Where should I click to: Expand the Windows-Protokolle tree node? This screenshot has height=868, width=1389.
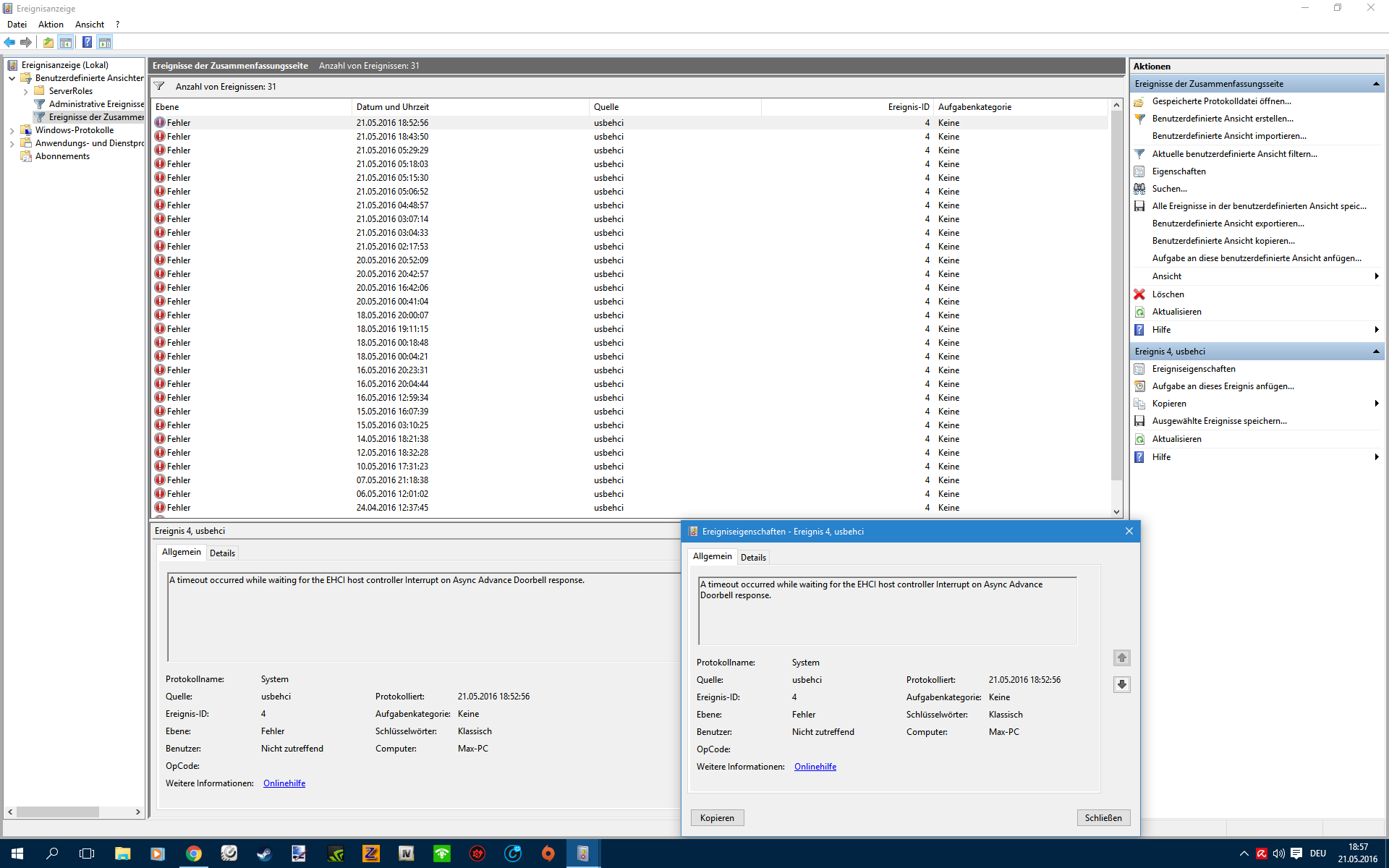click(x=12, y=131)
